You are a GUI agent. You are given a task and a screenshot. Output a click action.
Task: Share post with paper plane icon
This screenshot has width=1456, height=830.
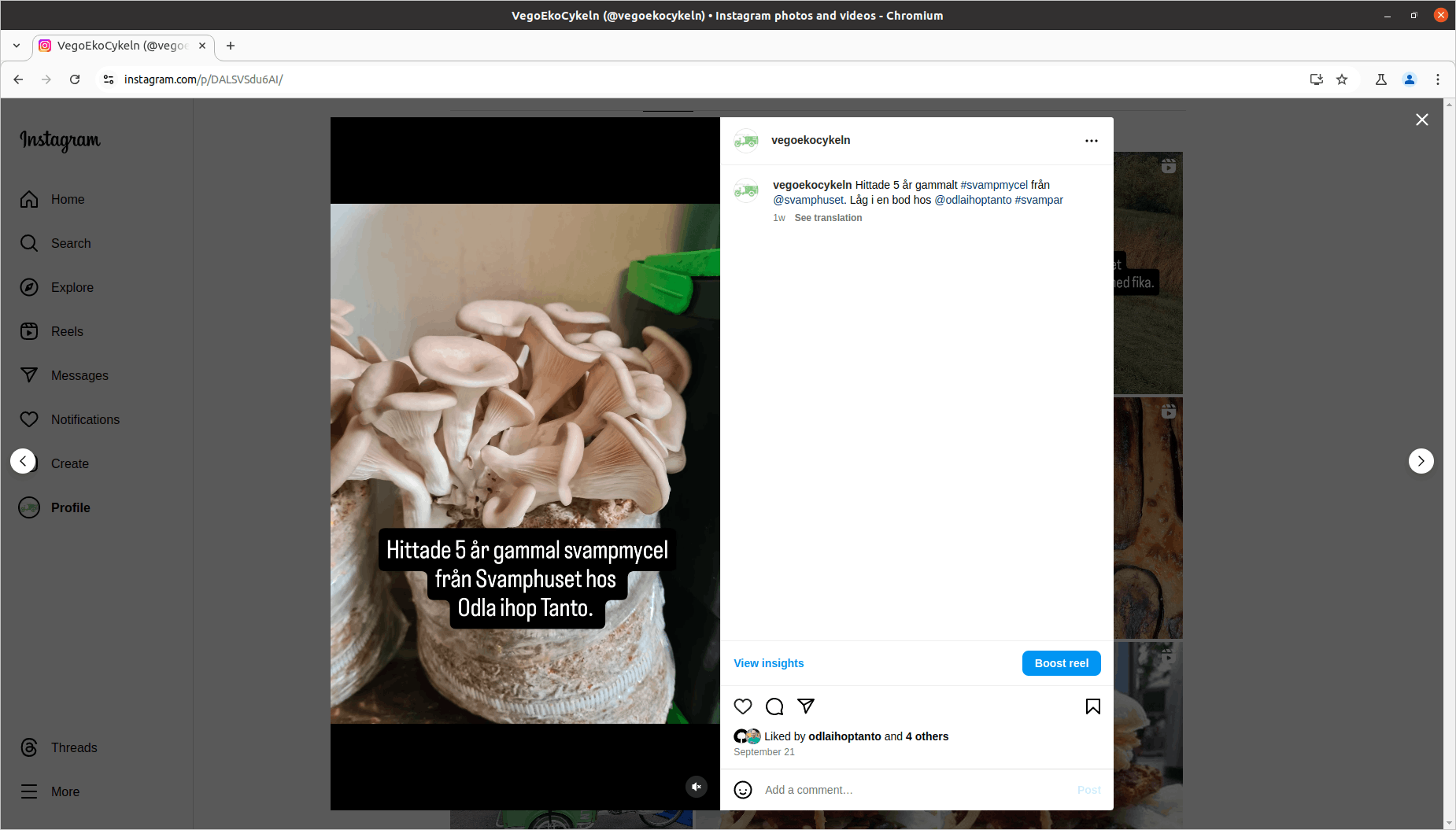806,706
